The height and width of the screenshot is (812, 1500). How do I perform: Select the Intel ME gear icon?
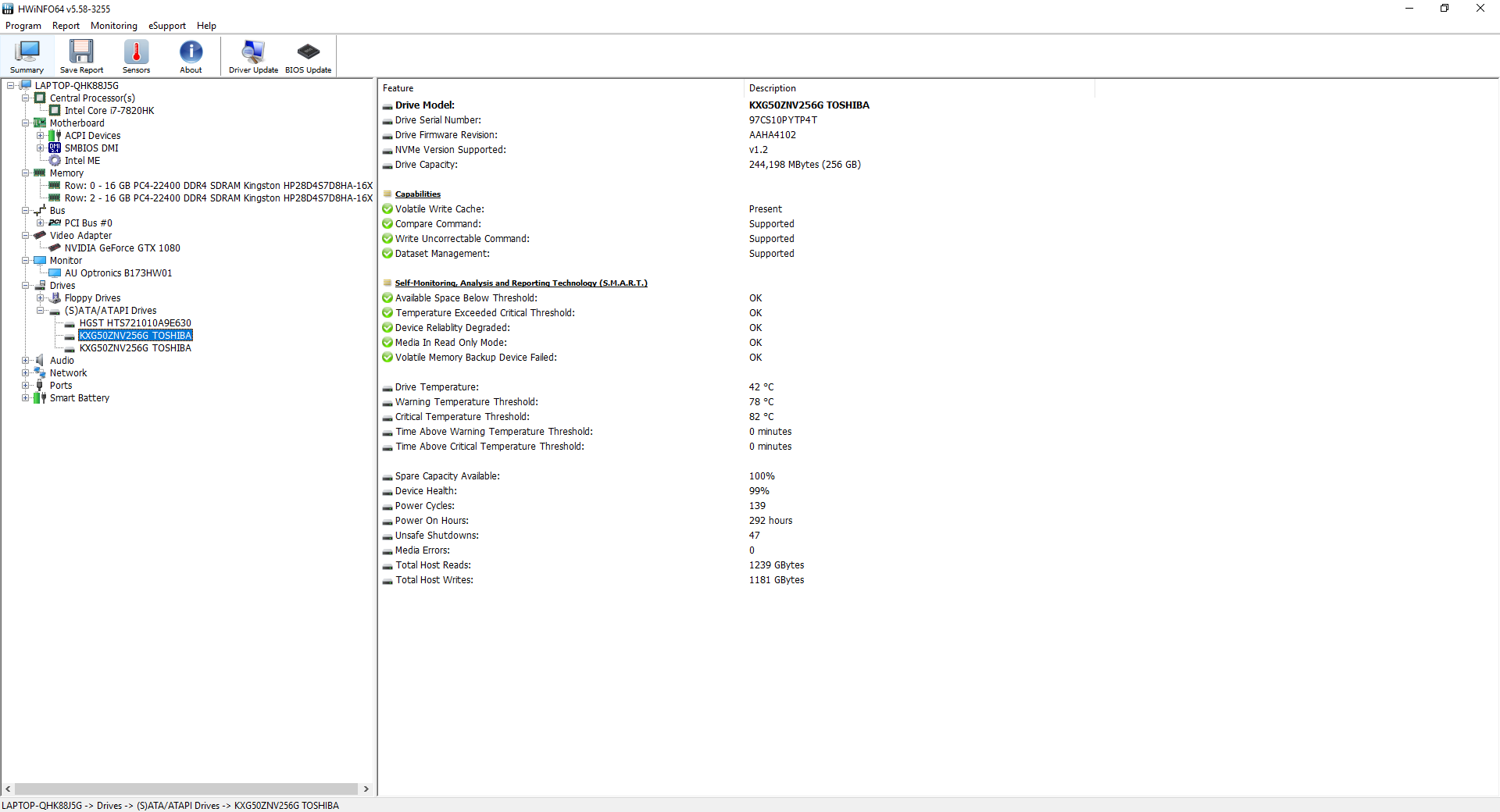55,161
